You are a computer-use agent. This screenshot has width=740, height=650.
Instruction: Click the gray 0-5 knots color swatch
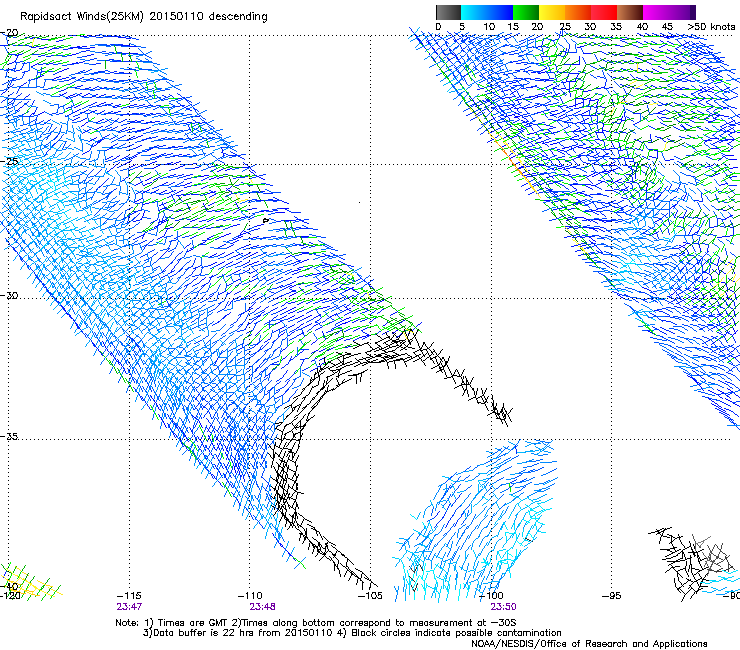pos(448,12)
